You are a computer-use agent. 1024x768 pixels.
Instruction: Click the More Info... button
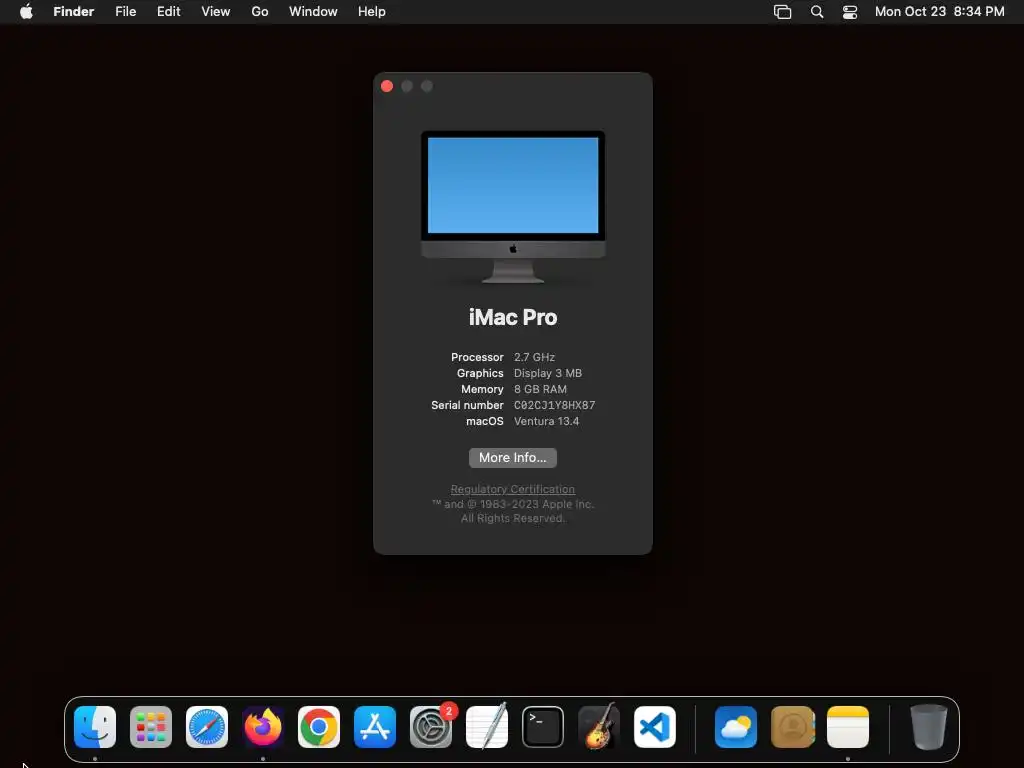[513, 458]
